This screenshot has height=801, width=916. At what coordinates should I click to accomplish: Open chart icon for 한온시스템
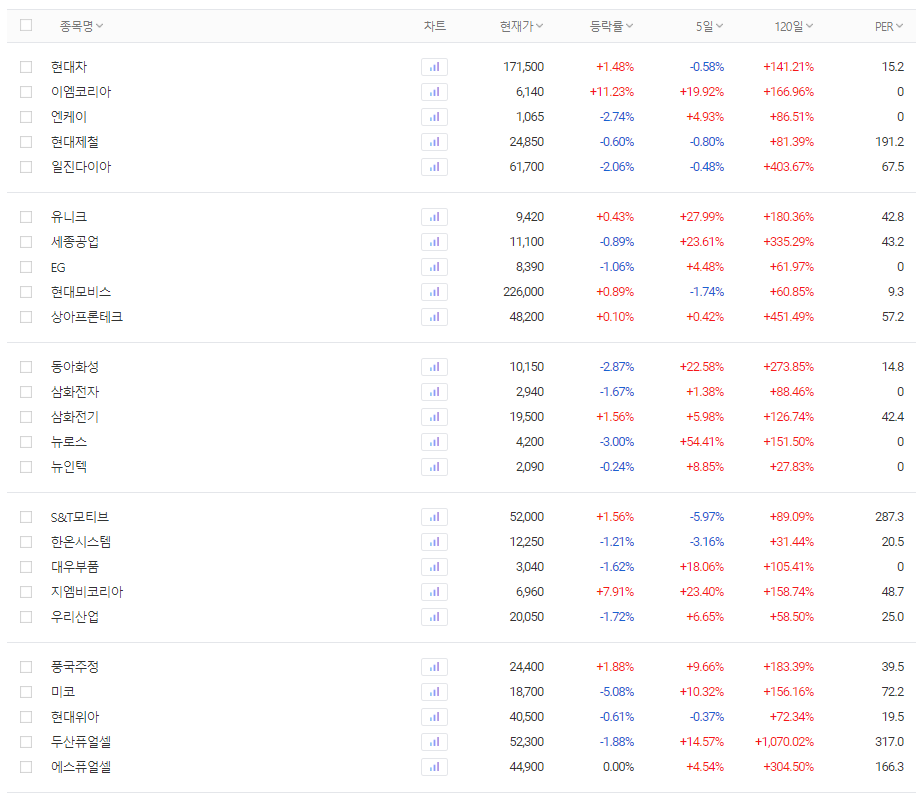click(x=434, y=542)
